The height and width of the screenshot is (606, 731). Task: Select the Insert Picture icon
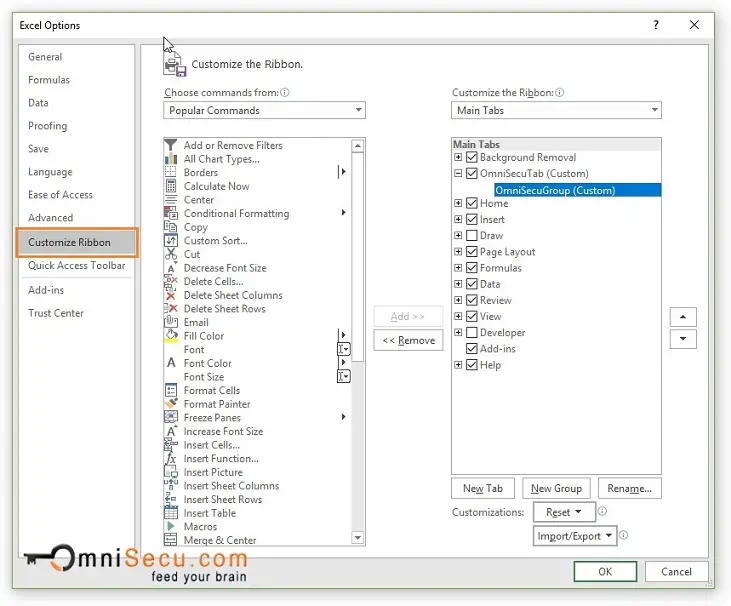tap(171, 472)
